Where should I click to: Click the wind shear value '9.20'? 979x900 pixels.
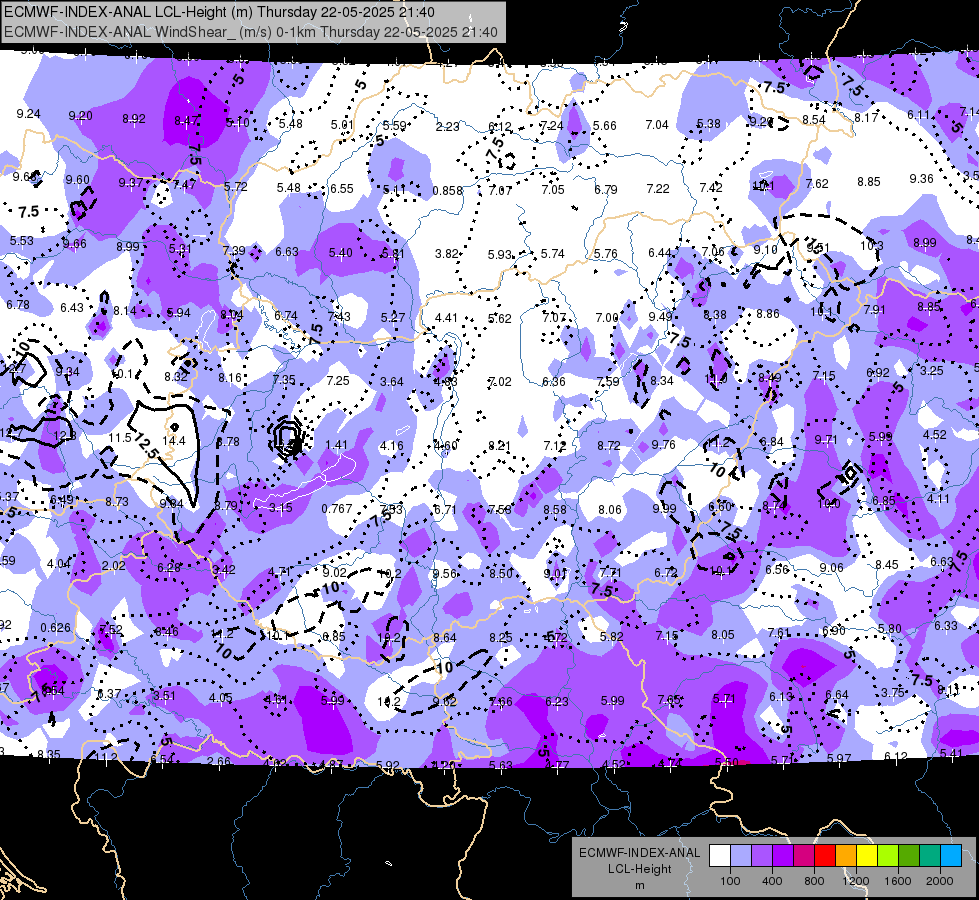click(80, 116)
